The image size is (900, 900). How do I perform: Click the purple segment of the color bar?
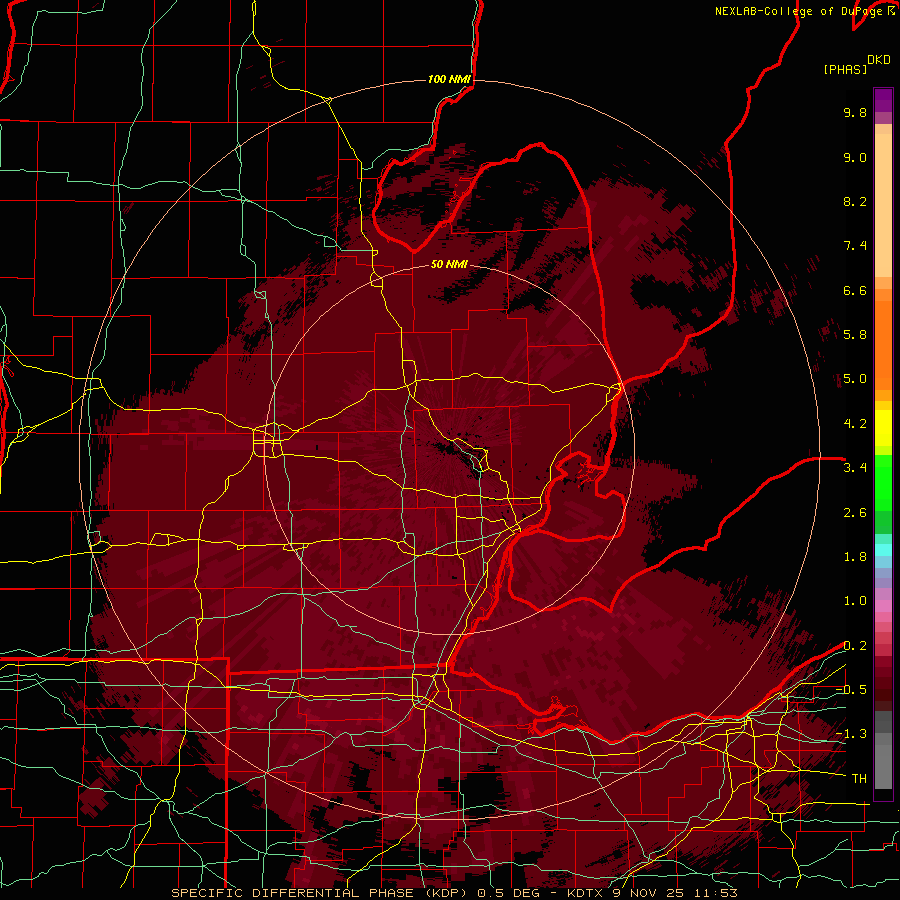pyautogui.click(x=883, y=100)
